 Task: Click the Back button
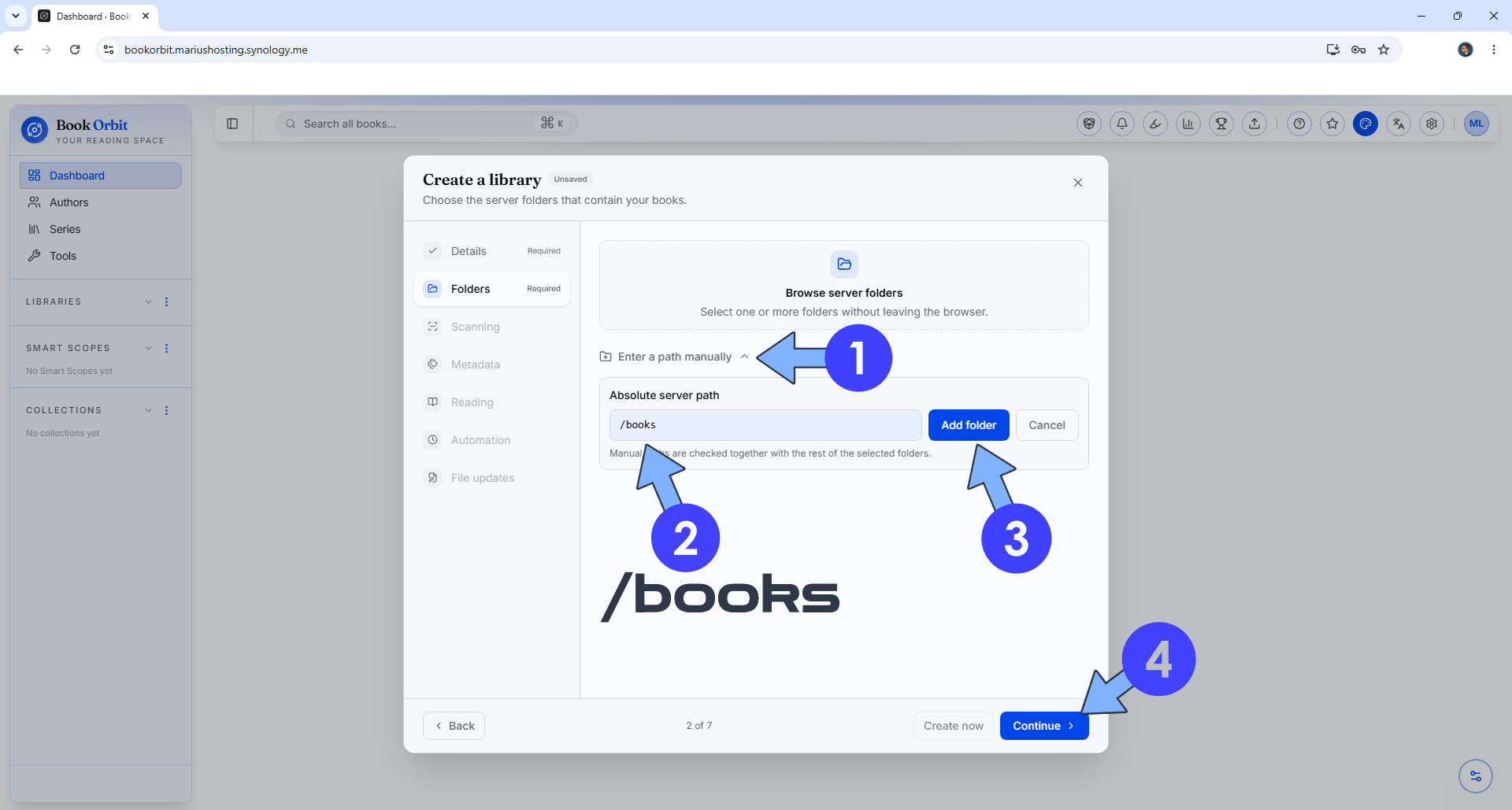(454, 726)
